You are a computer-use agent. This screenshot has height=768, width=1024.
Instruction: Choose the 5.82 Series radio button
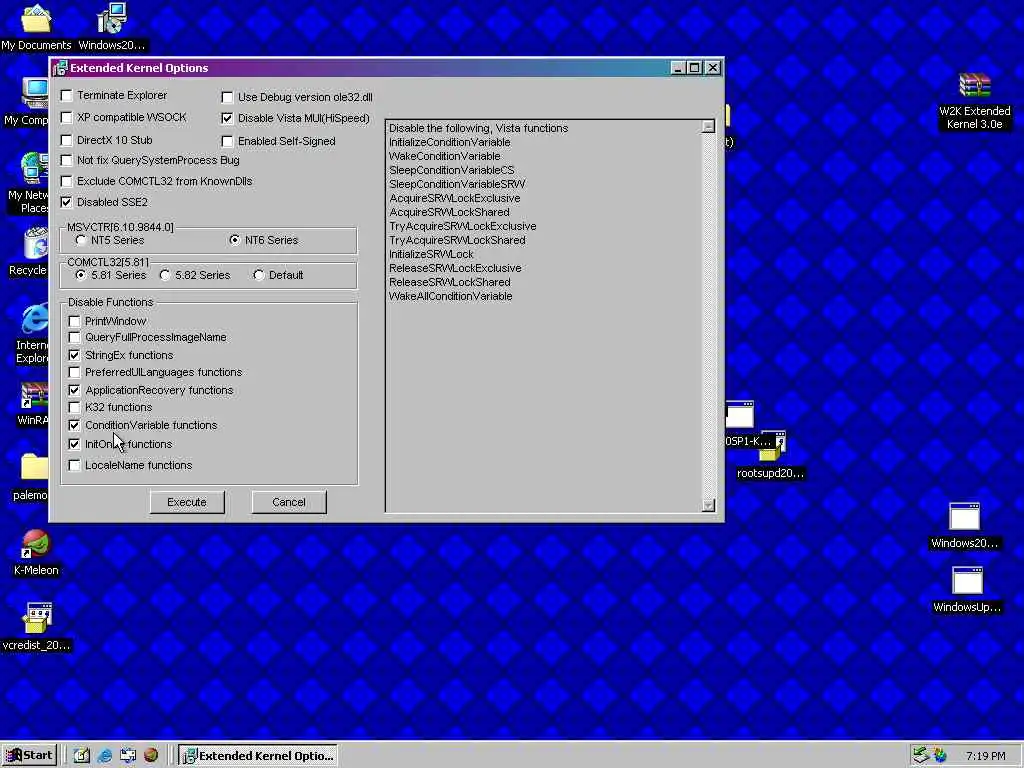pyautogui.click(x=165, y=276)
